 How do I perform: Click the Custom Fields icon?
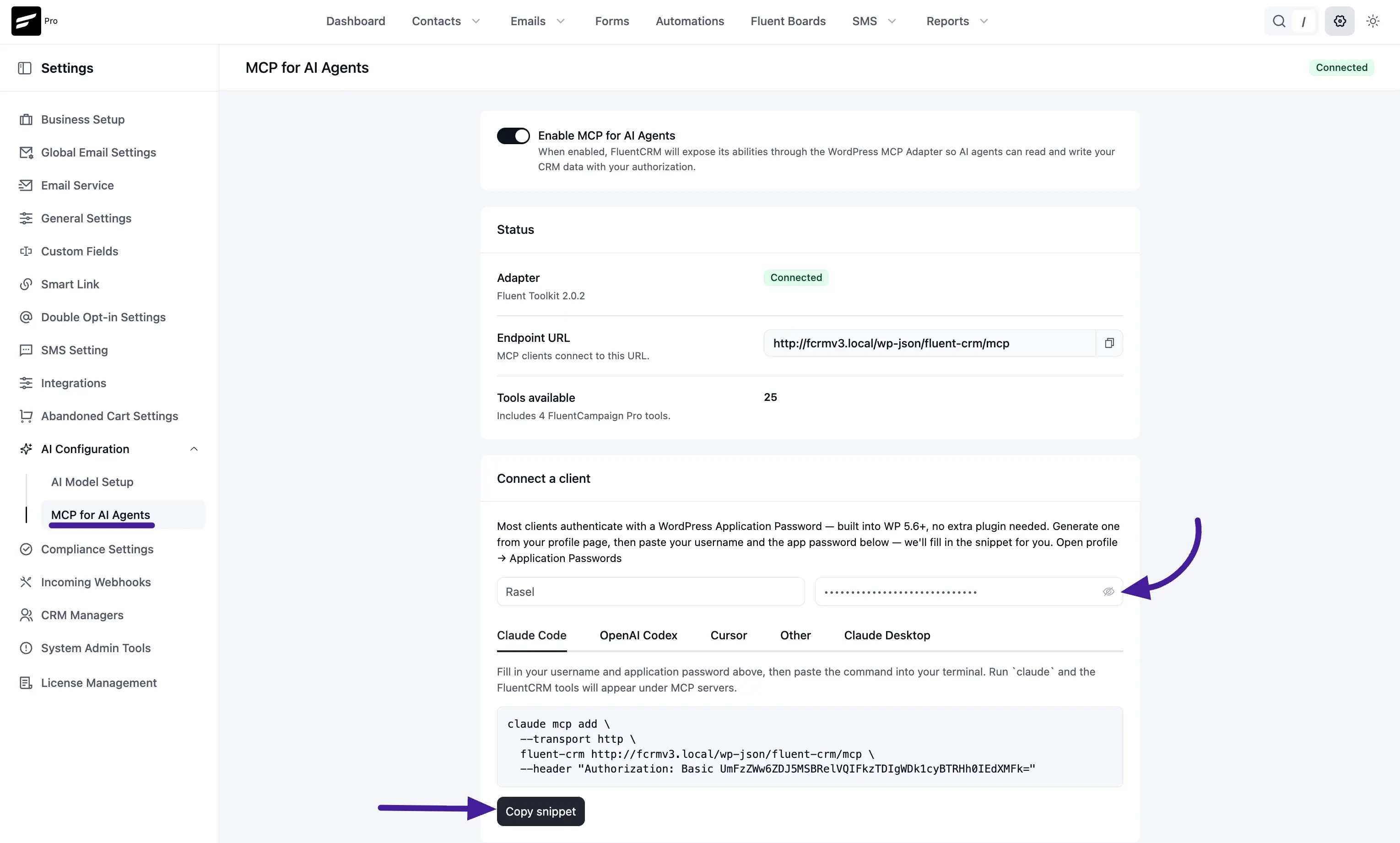pos(26,251)
